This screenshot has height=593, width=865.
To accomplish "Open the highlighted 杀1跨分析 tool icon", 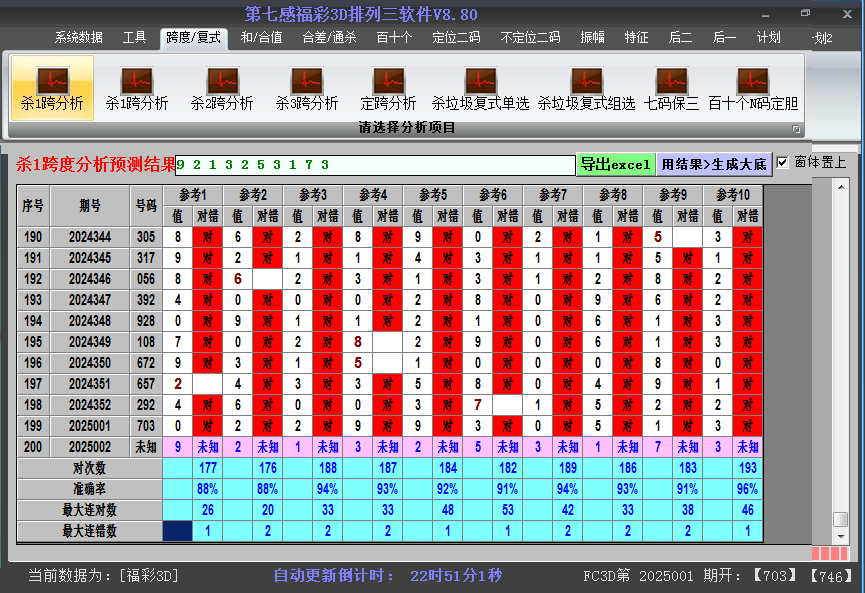I will [x=52, y=88].
